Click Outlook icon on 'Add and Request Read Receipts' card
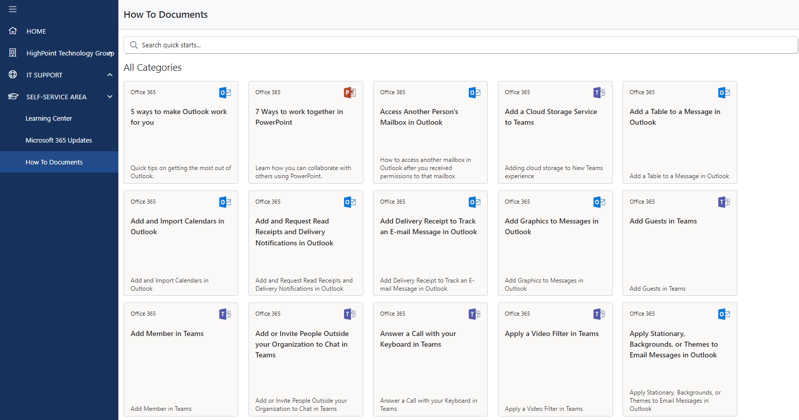Screen dimensions: 799x420 tap(350, 202)
